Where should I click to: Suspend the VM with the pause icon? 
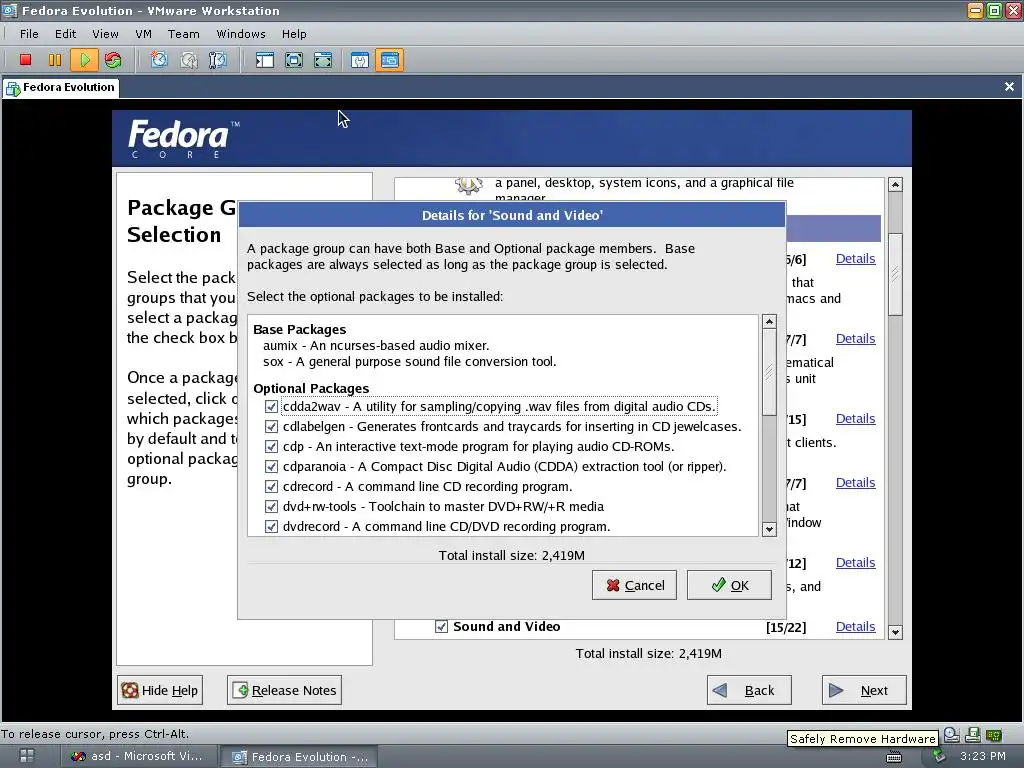pyautogui.click(x=55, y=60)
